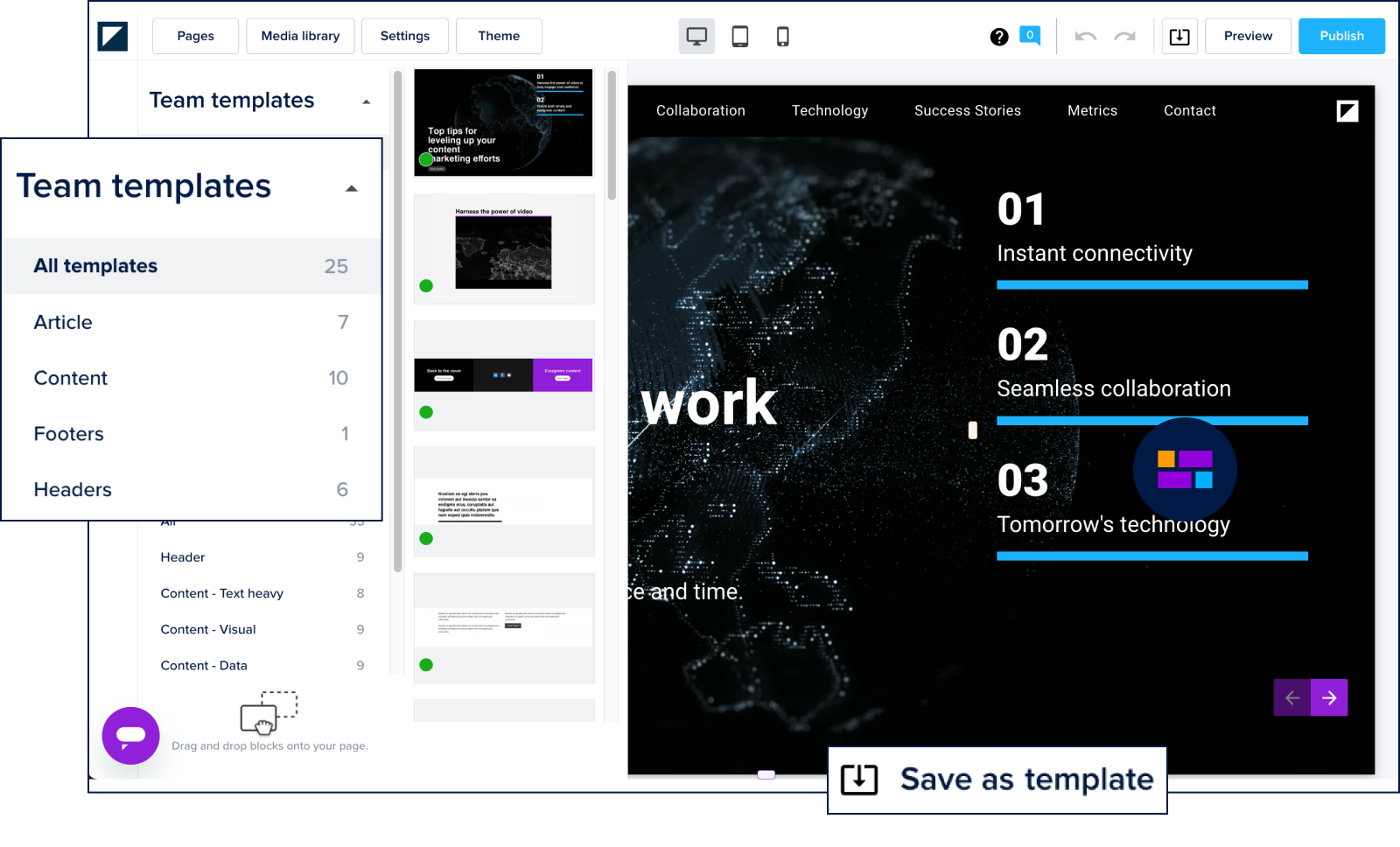Screen dimensions: 1400x847
Task: Click the Preview button
Action: 1248,36
